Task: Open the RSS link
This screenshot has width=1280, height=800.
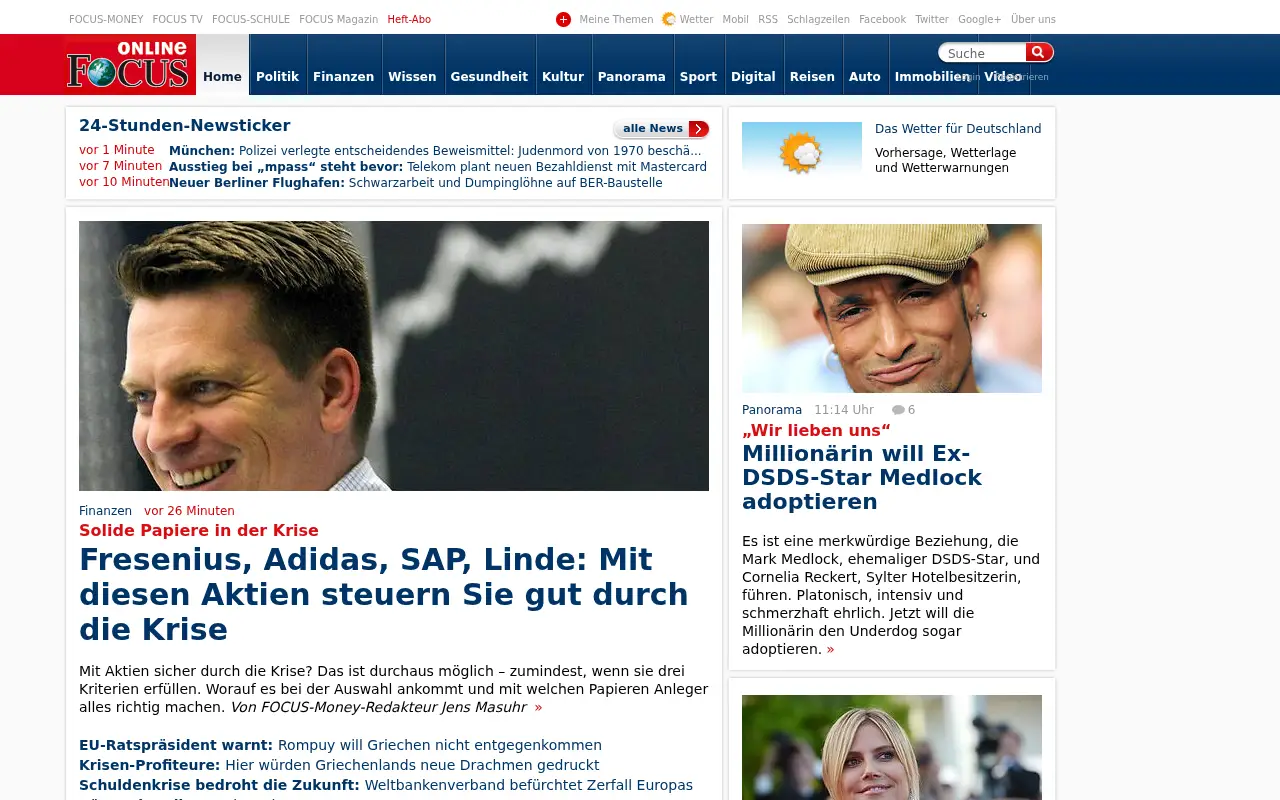Action: pos(768,19)
